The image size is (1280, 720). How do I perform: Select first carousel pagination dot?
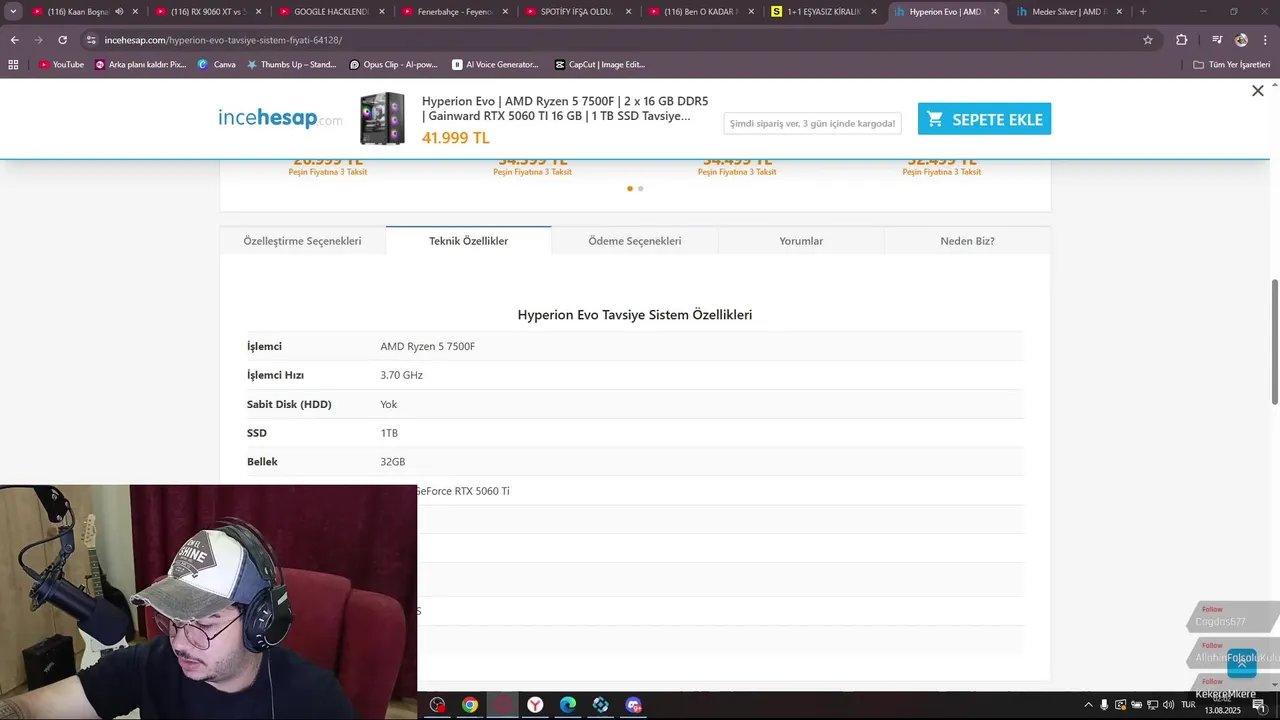[x=630, y=188]
